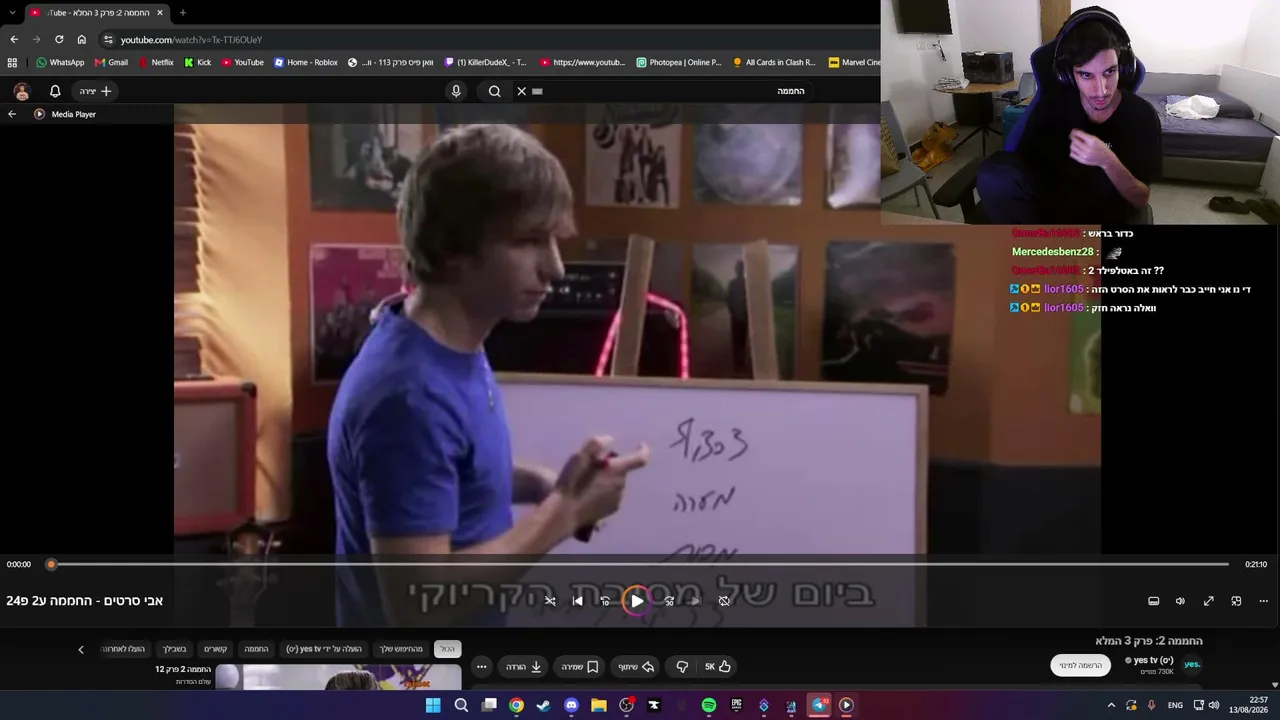Screen dimensions: 1280x720
Task: Open File Explorer from the taskbar
Action: point(598,705)
